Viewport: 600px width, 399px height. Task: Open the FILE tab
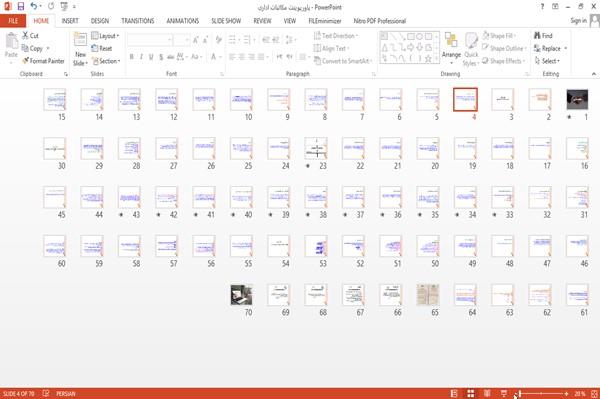pos(13,21)
